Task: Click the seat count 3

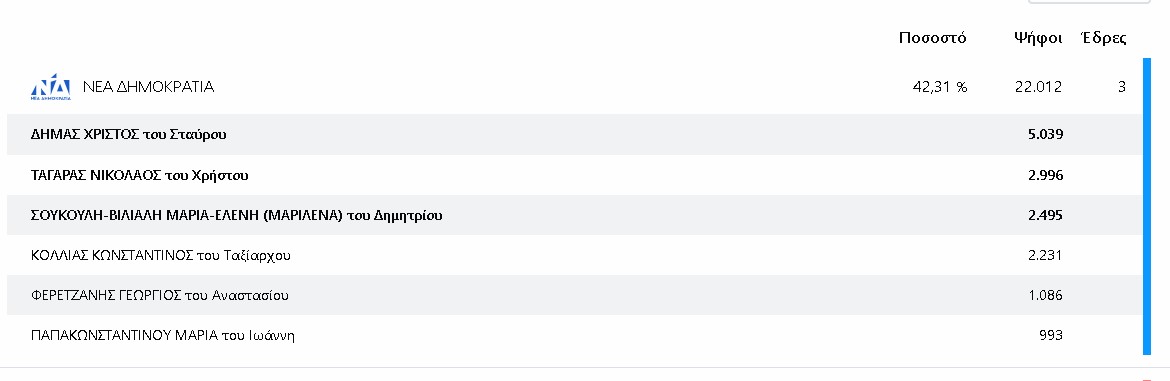Action: [1121, 87]
